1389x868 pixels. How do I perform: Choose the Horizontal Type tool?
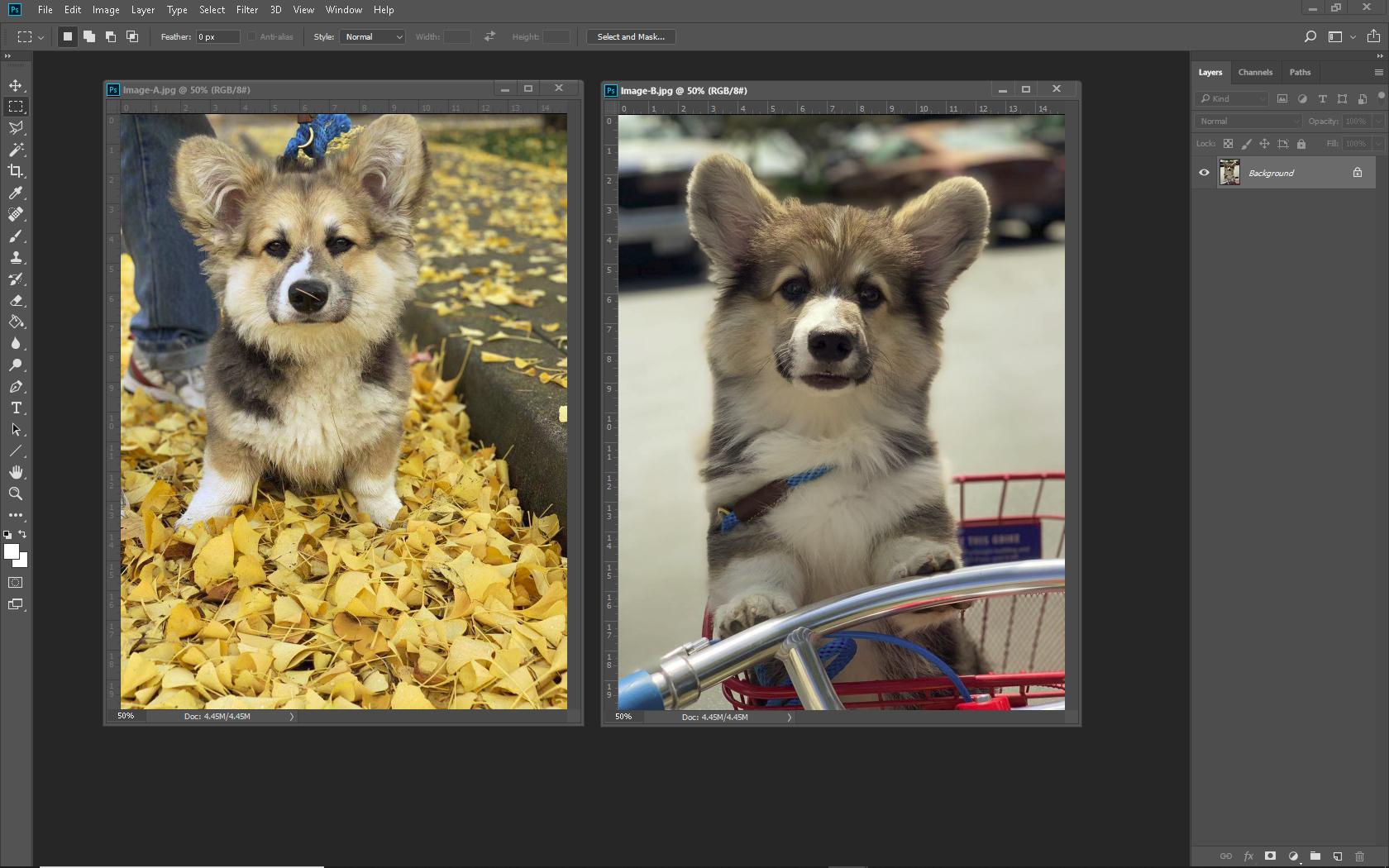[x=16, y=408]
